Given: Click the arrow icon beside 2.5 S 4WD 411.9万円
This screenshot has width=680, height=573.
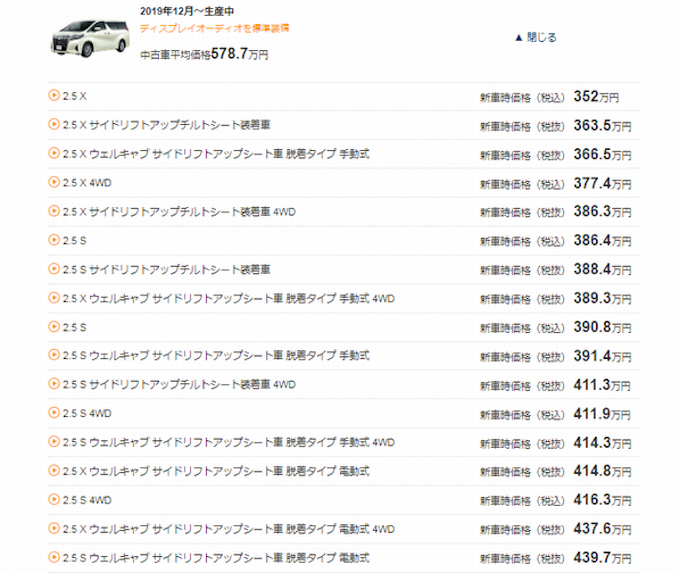Looking at the screenshot, I should (54, 413).
